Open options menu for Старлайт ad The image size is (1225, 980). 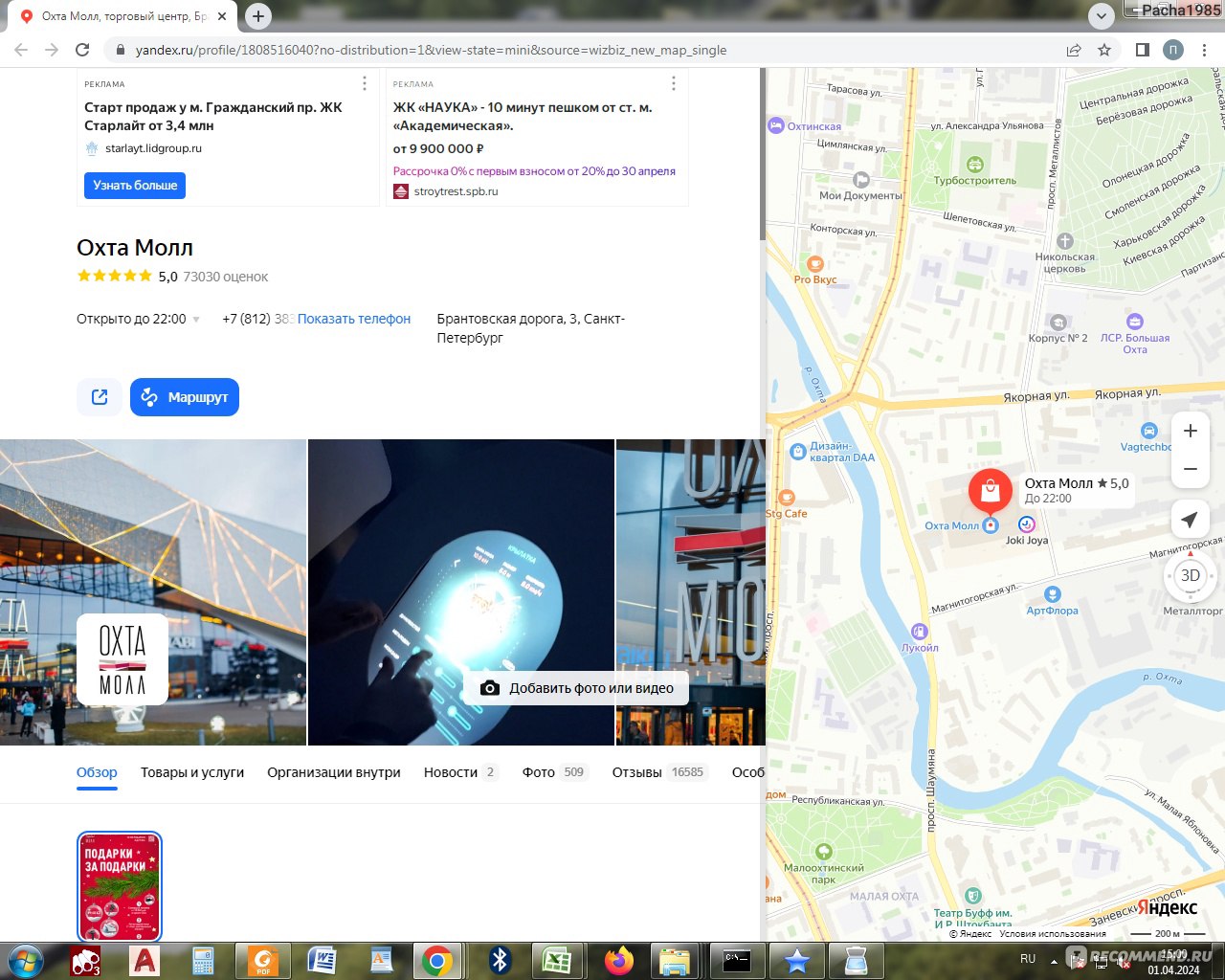(364, 84)
